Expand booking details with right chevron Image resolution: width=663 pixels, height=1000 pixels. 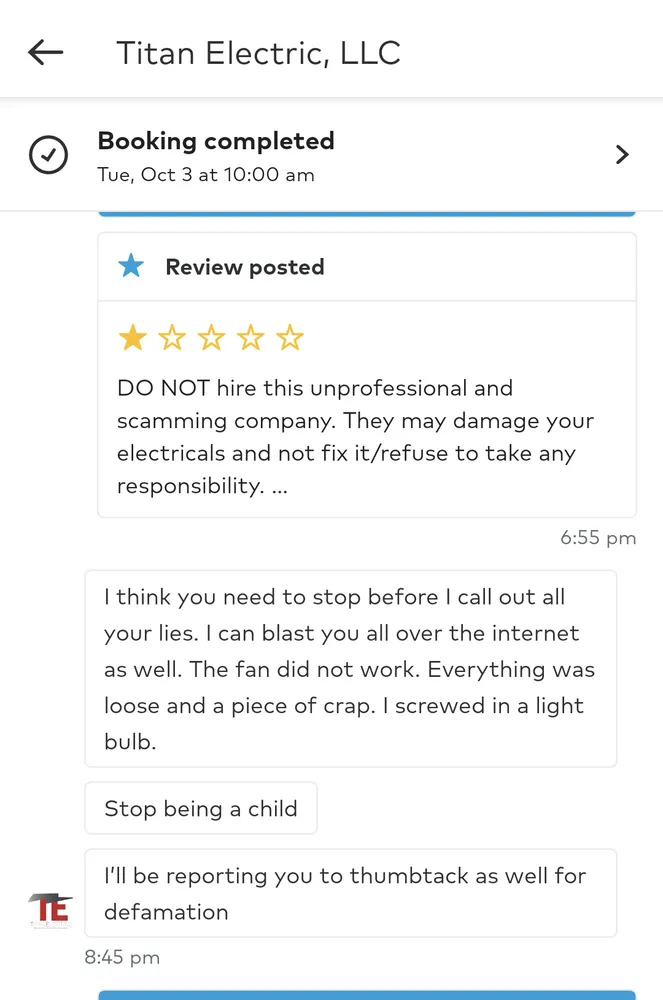622,155
